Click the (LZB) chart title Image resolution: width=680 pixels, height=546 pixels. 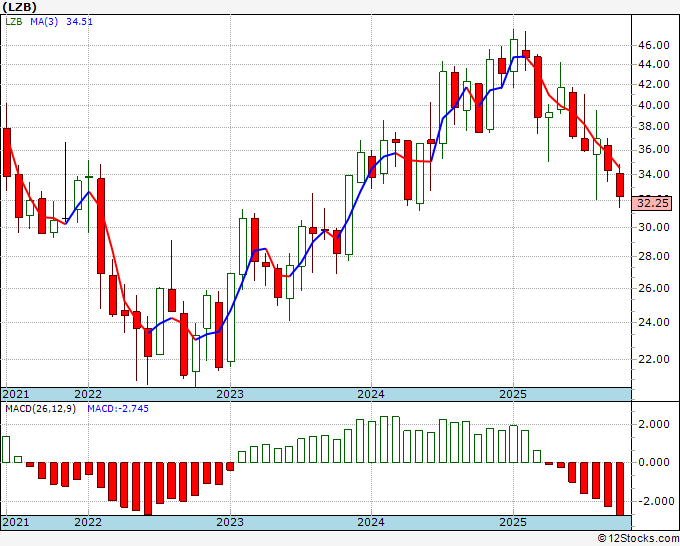pyautogui.click(x=20, y=7)
